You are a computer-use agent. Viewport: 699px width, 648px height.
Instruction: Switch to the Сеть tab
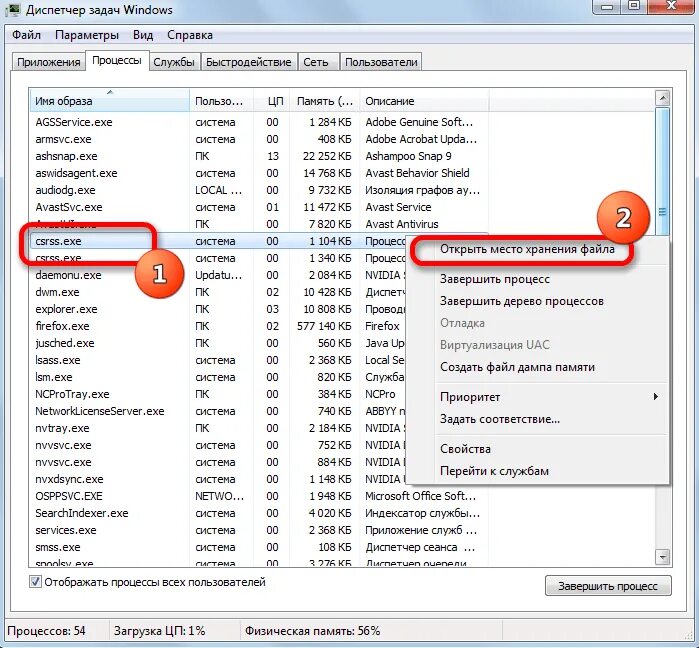316,62
